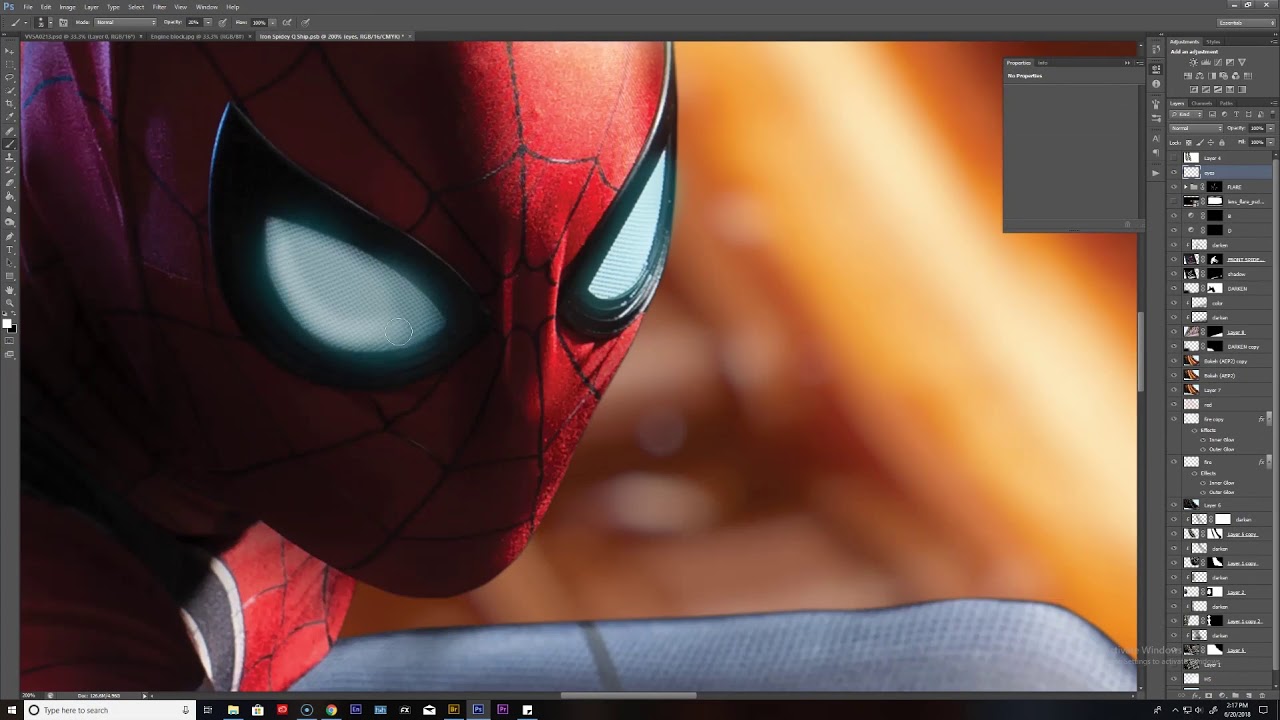The height and width of the screenshot is (720, 1280).
Task: Open the brush Mode dropdown
Action: [x=125, y=22]
